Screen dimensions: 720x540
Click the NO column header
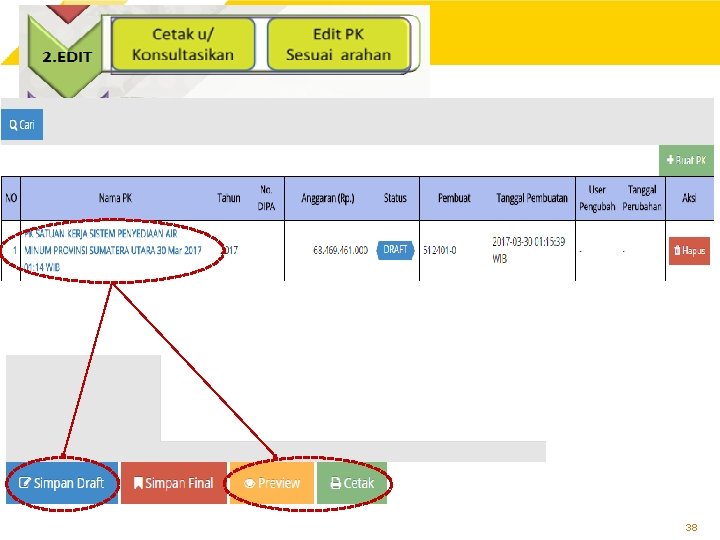(11, 198)
